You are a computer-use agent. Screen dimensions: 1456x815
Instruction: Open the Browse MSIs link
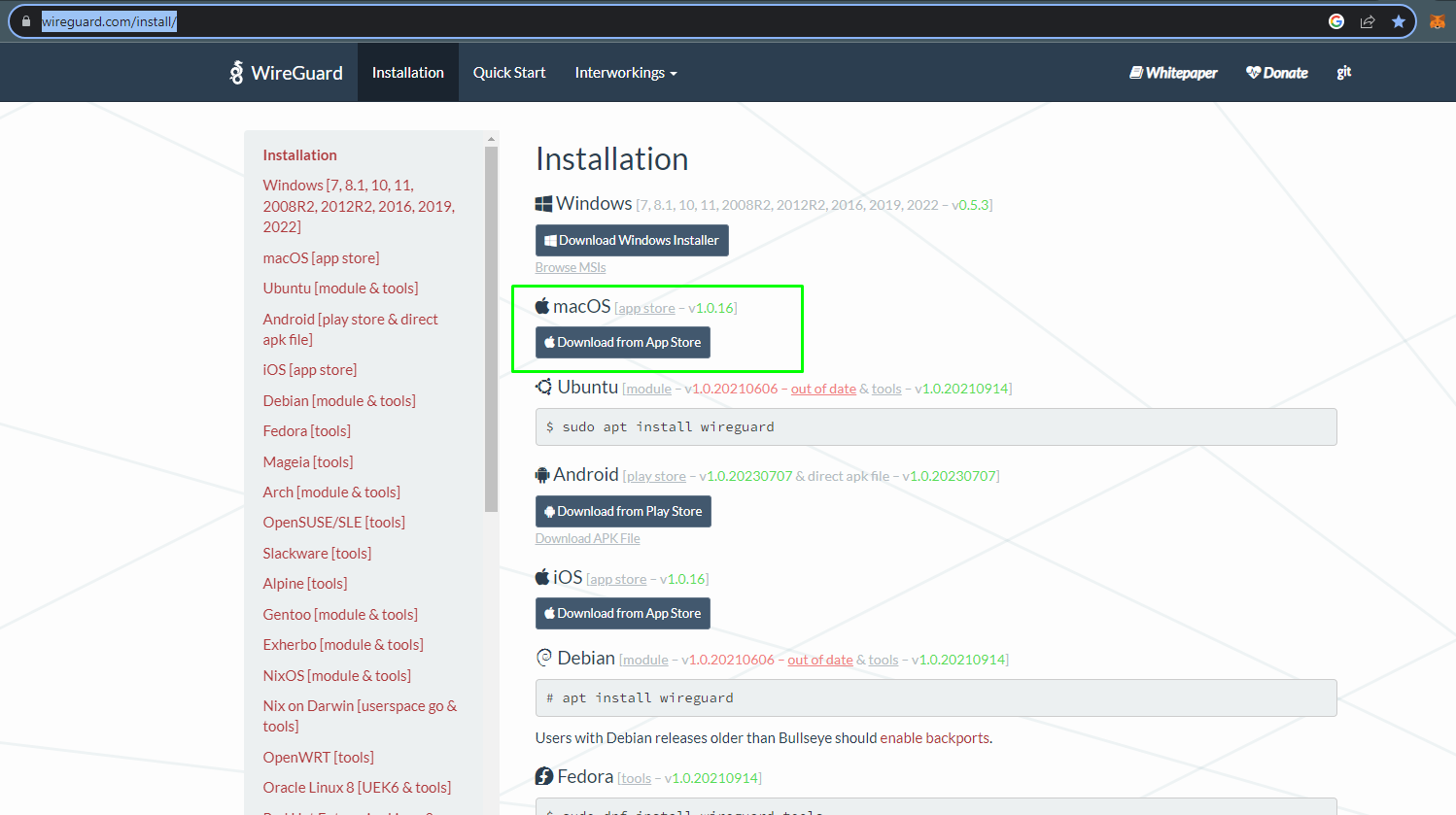coord(571,267)
